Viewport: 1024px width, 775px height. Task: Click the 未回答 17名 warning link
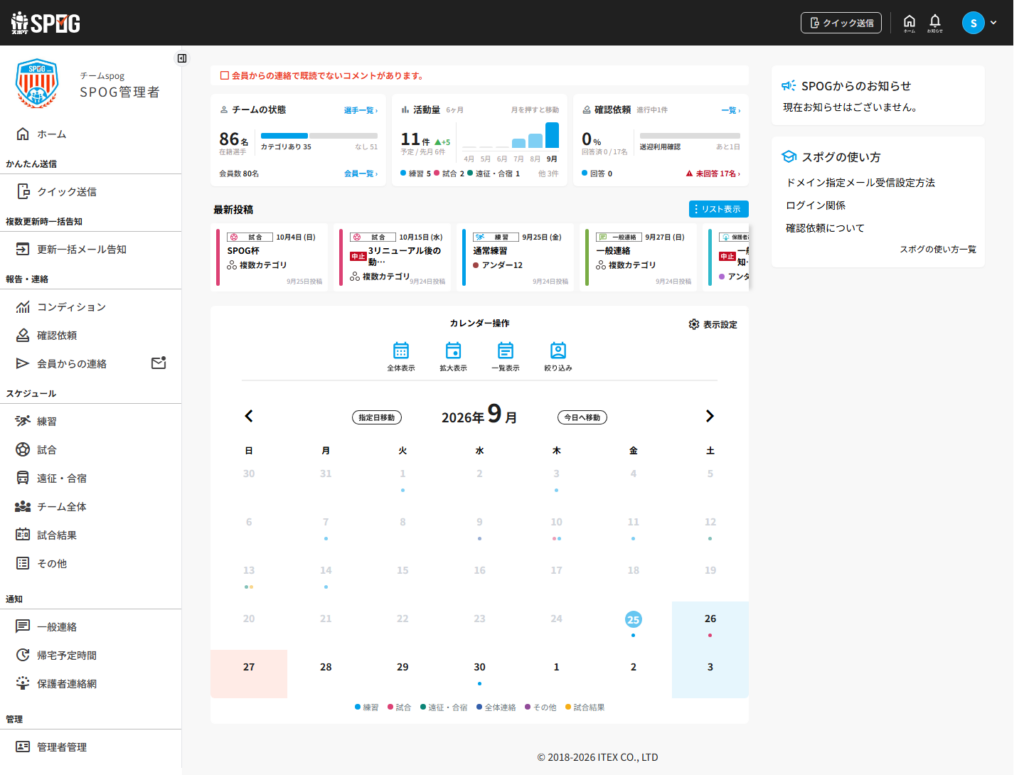coord(712,174)
